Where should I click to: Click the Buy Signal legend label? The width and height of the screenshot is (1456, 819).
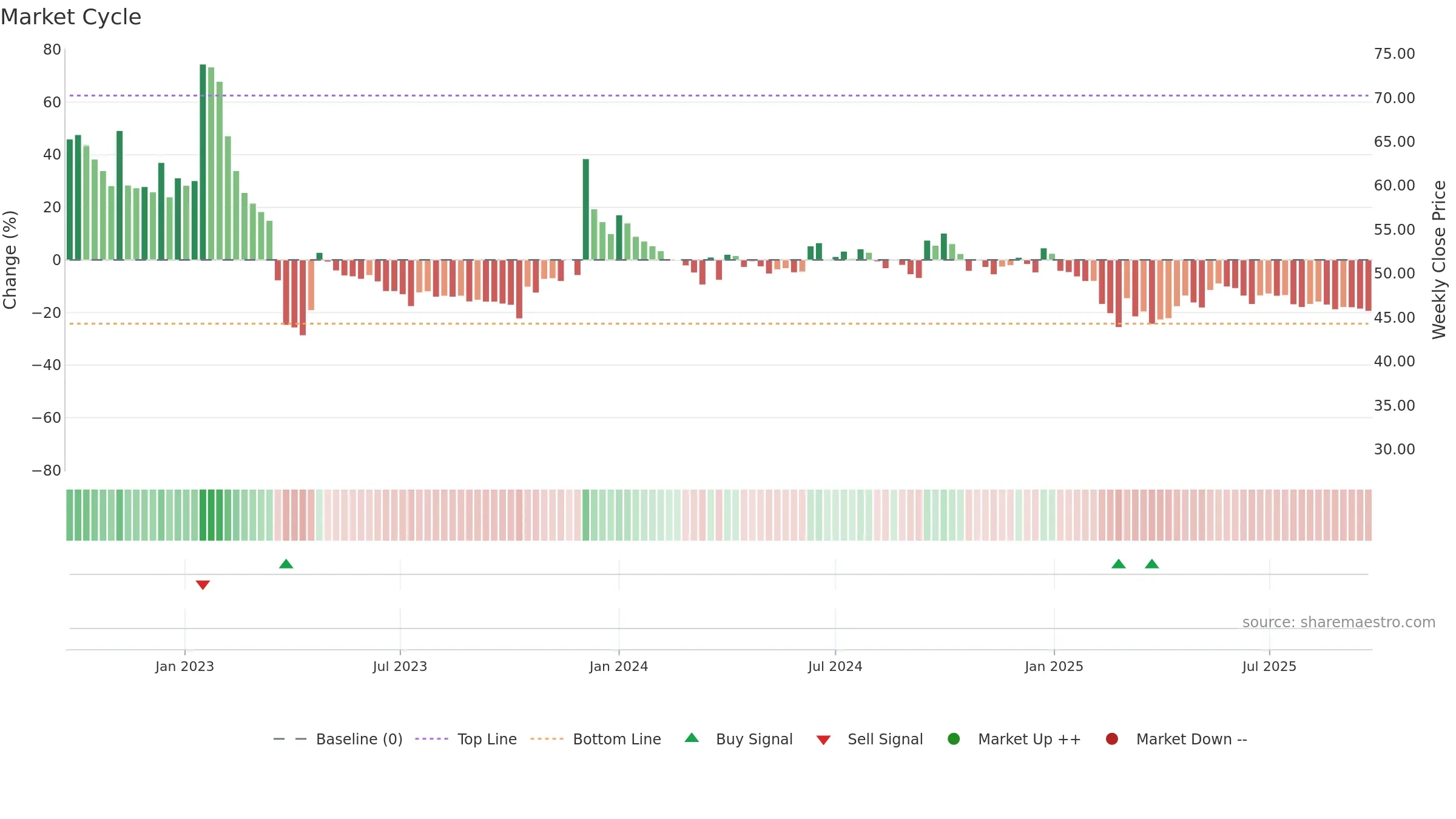(x=754, y=739)
